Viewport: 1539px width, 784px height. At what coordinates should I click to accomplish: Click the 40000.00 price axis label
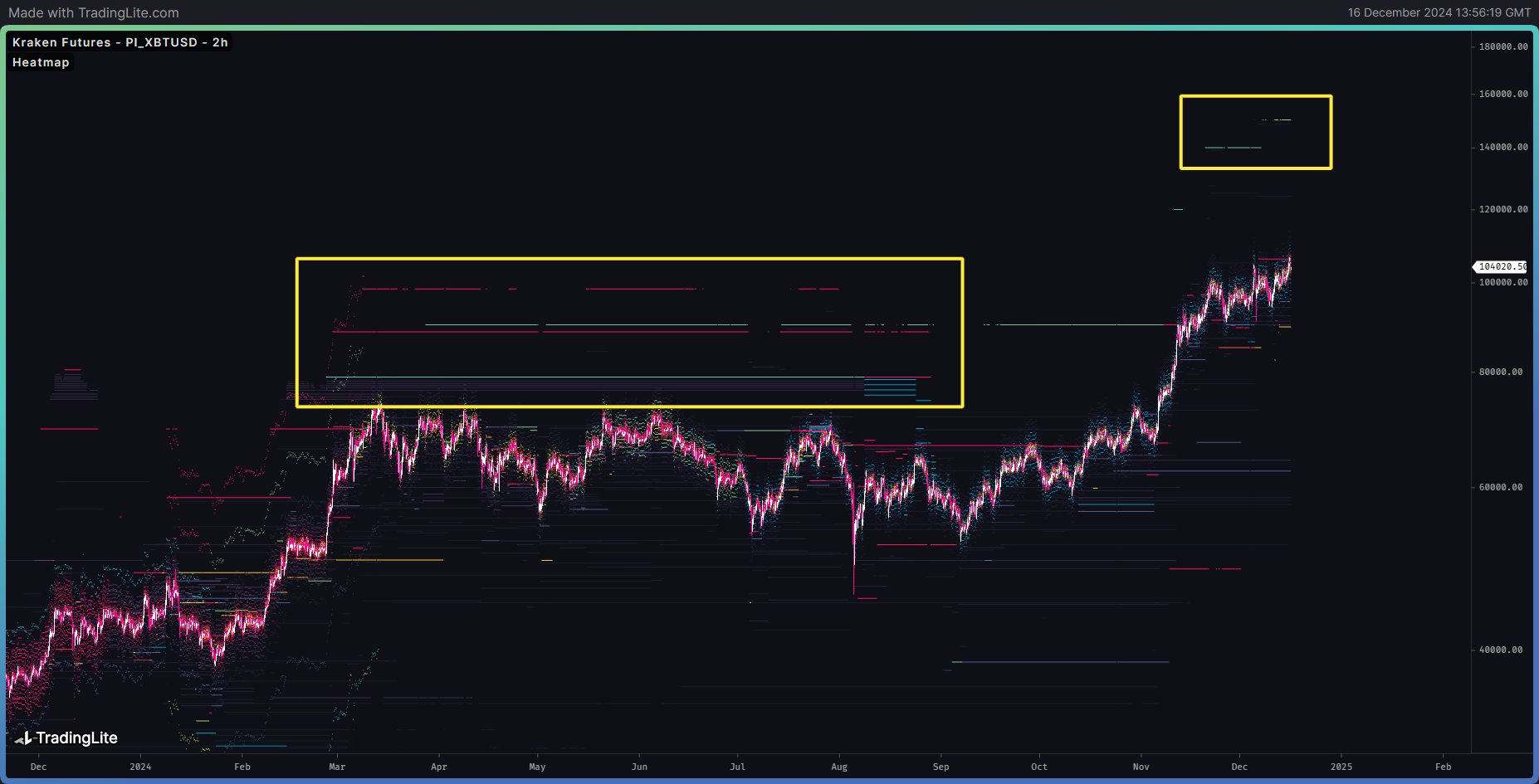tap(1501, 650)
